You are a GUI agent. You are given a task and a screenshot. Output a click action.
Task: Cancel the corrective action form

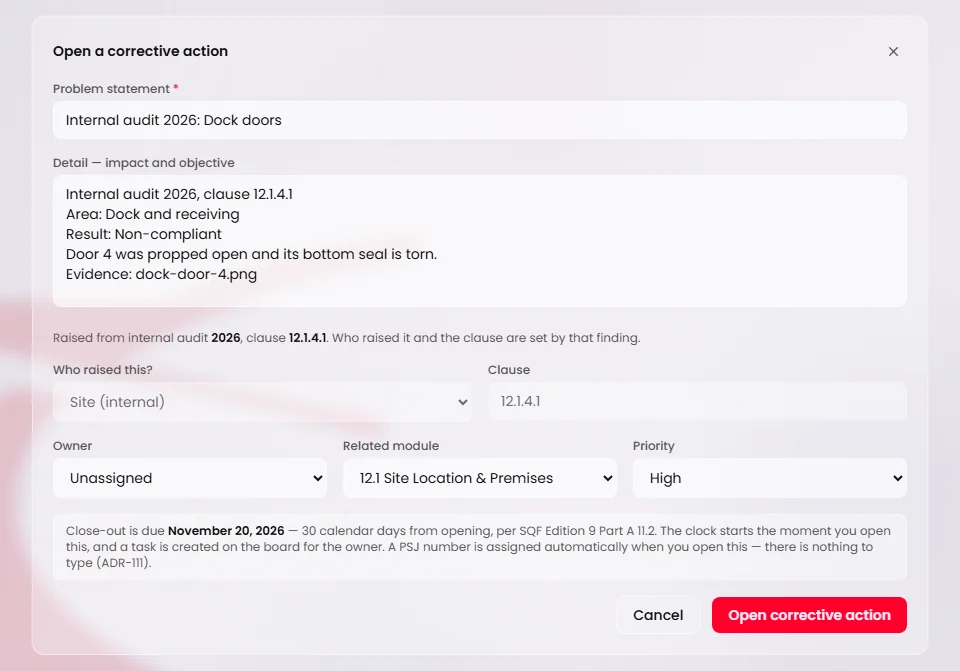click(658, 615)
